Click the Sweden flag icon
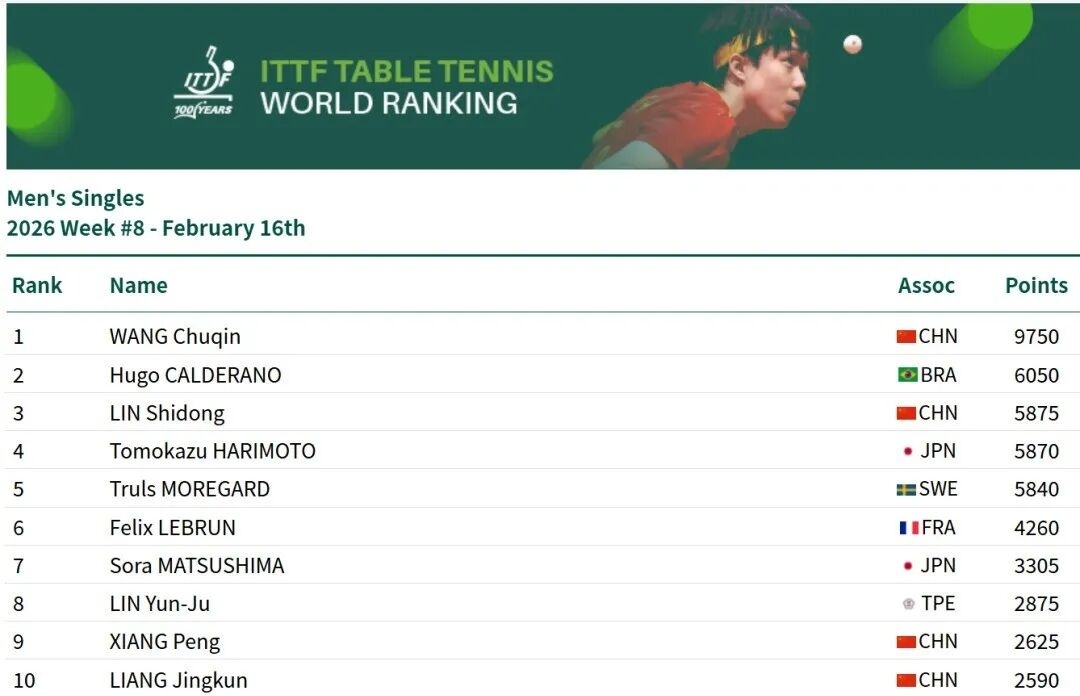The height and width of the screenshot is (696, 1080). point(906,489)
